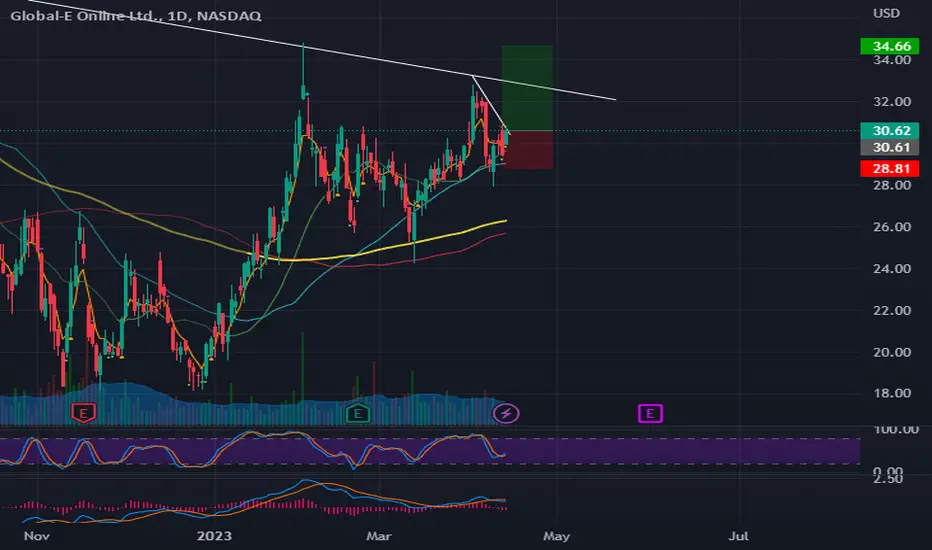Screen dimensions: 932x550
Task: Click the Mar label on time axis
Action: (379, 536)
